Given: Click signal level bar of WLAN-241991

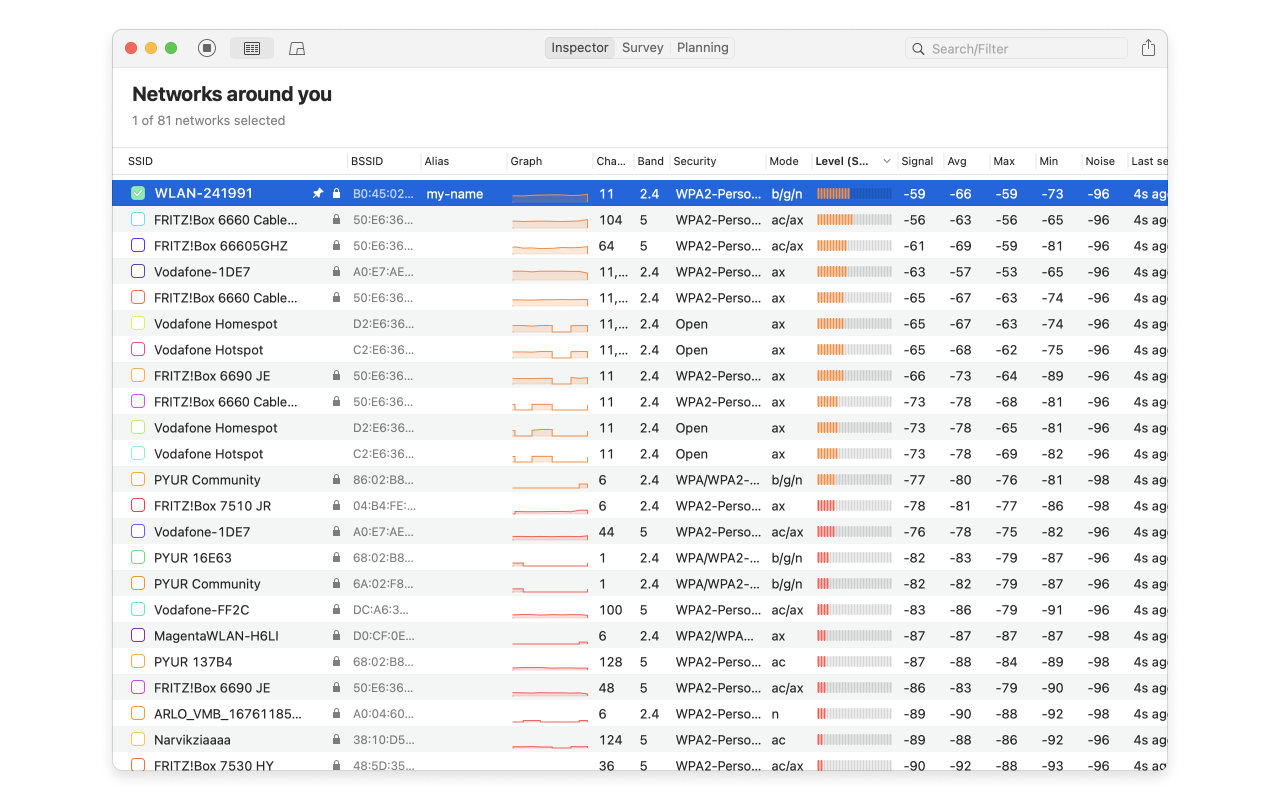Looking at the screenshot, I should click(854, 193).
